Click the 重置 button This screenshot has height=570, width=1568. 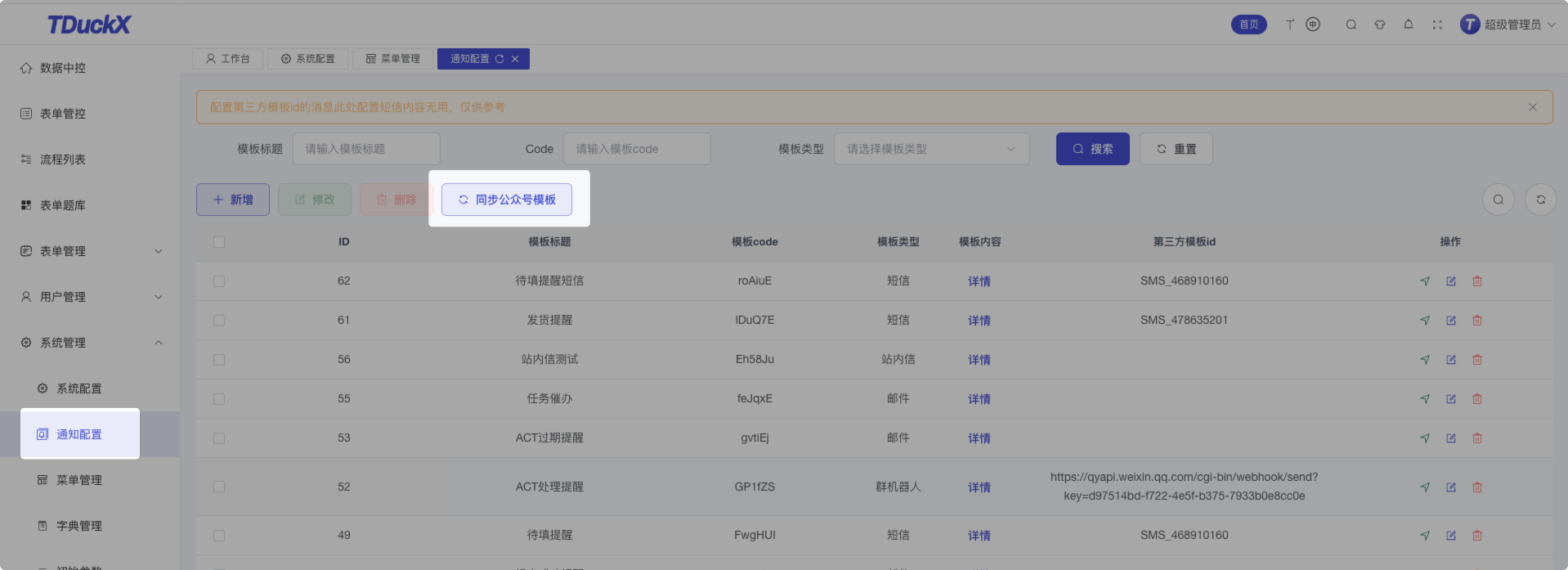1176,149
